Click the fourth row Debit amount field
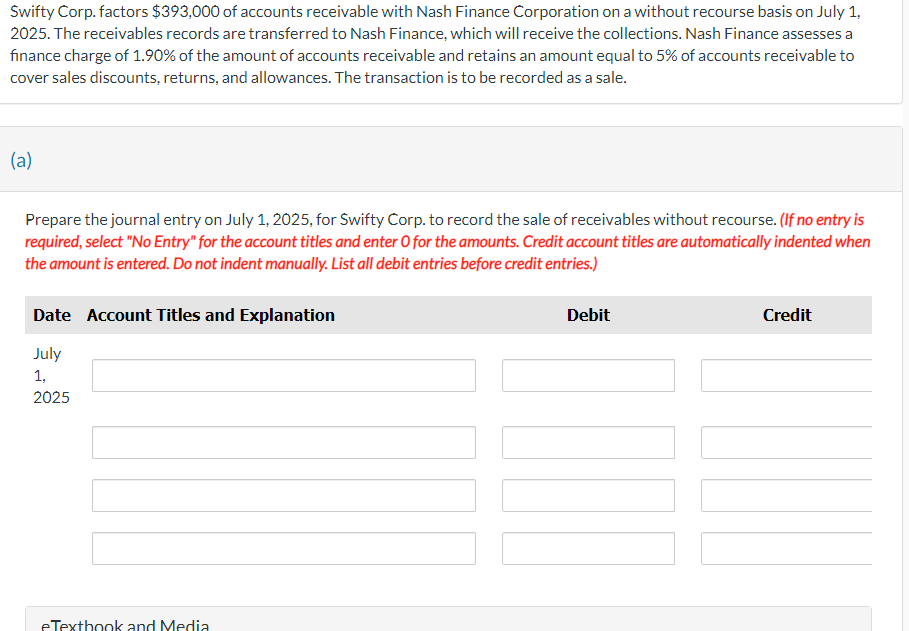The width and height of the screenshot is (909, 631). tap(587, 548)
